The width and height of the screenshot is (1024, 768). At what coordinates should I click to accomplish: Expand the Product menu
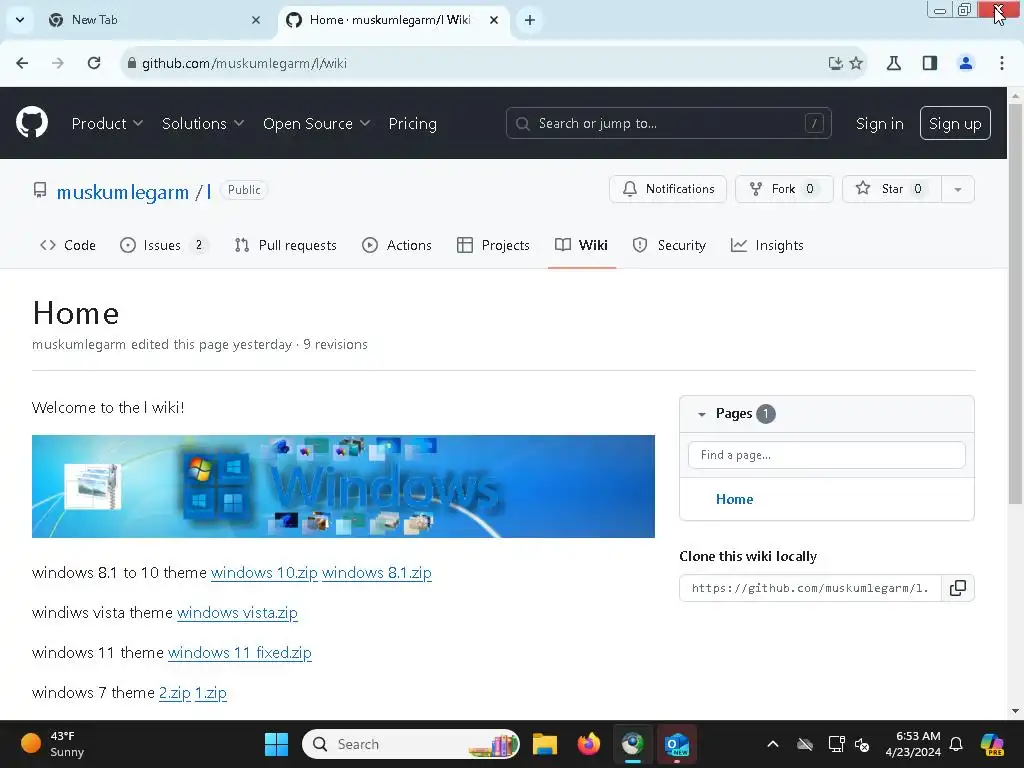107,123
